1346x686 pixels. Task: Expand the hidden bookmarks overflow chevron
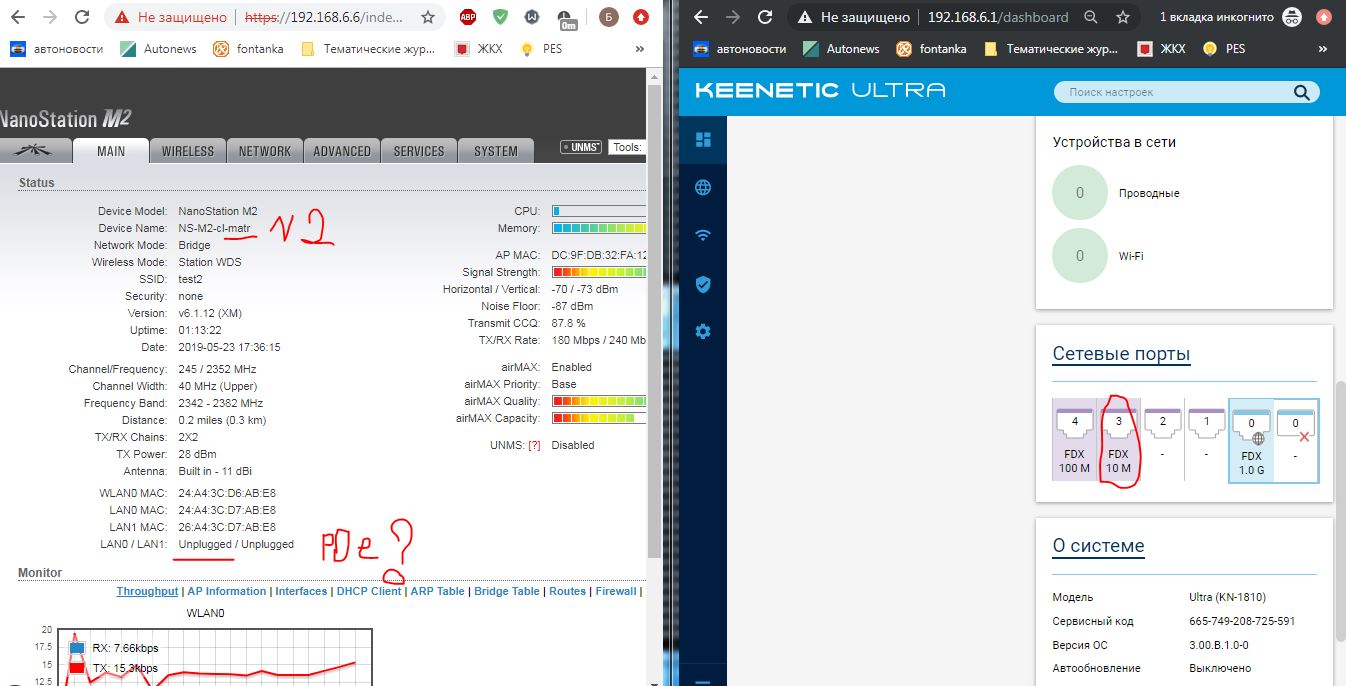pos(640,49)
